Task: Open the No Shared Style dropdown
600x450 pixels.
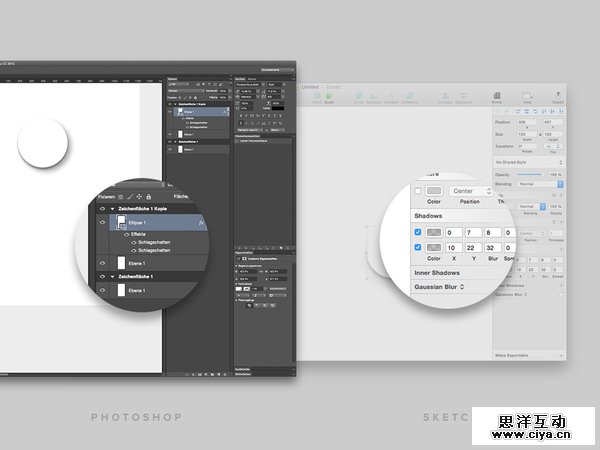Action: 528,161
